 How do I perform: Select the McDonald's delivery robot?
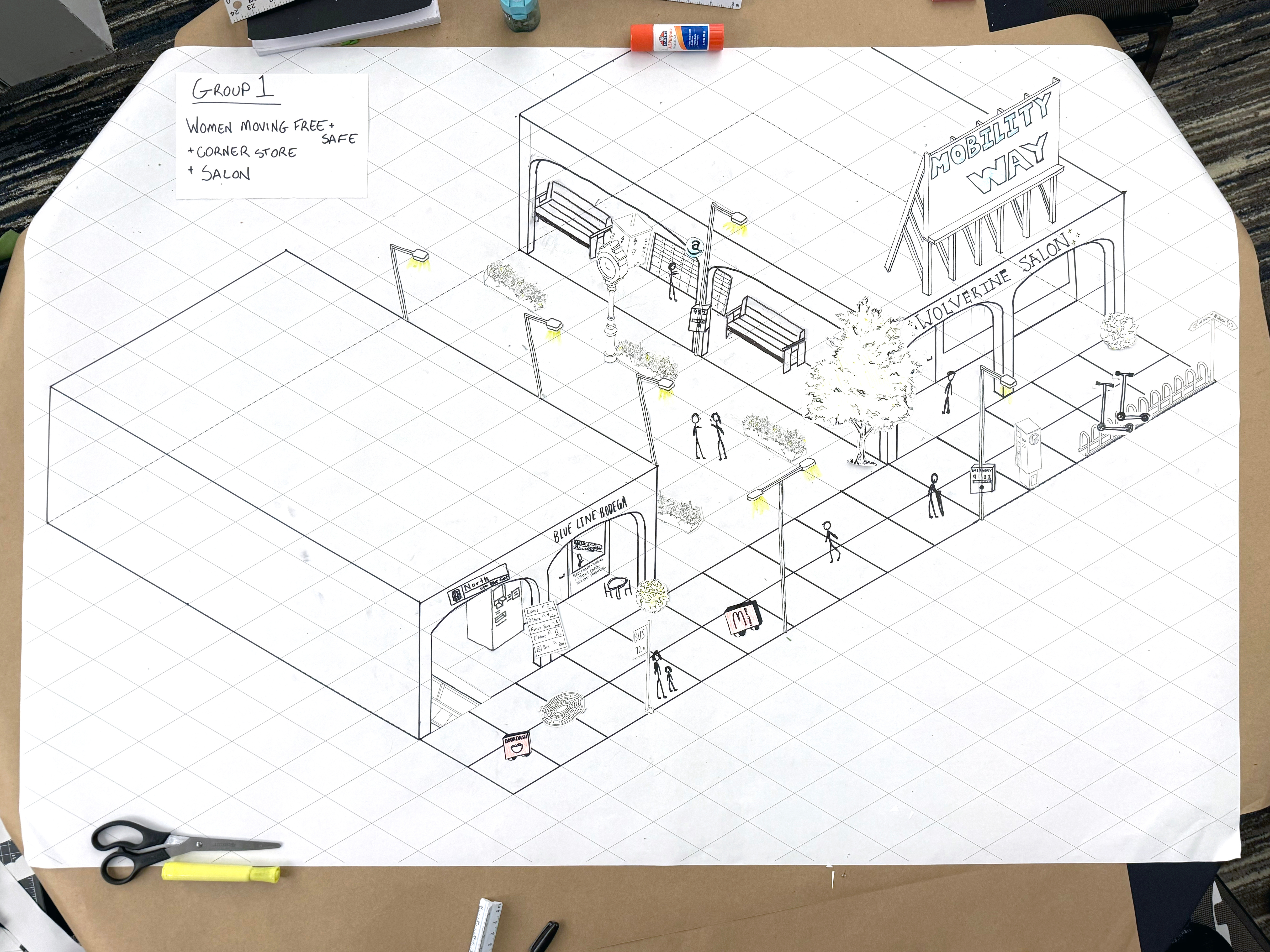coord(742,620)
